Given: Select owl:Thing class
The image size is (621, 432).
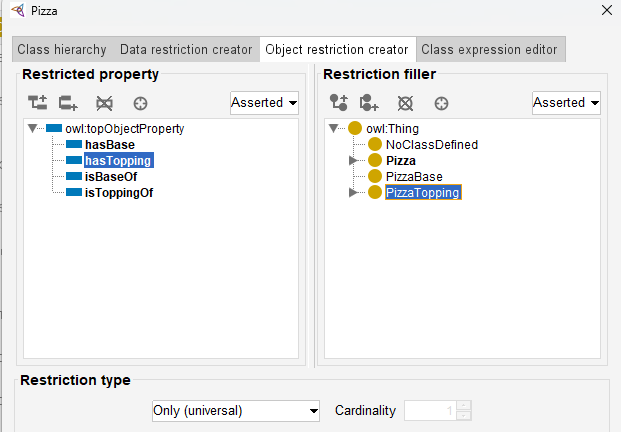Looking at the screenshot, I should [x=392, y=128].
